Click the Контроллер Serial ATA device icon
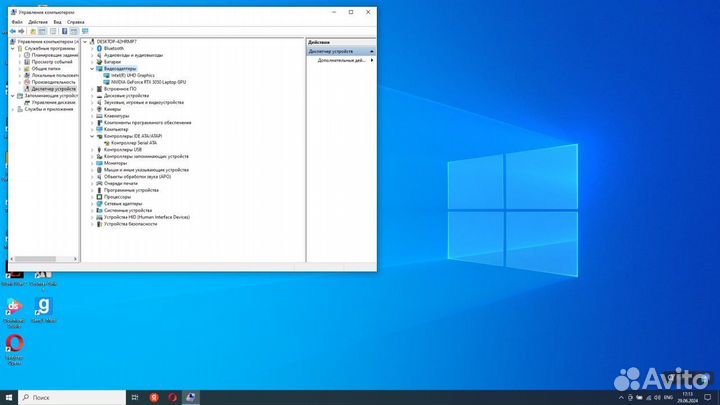Screen dimensions: 720x405 tap(107, 143)
